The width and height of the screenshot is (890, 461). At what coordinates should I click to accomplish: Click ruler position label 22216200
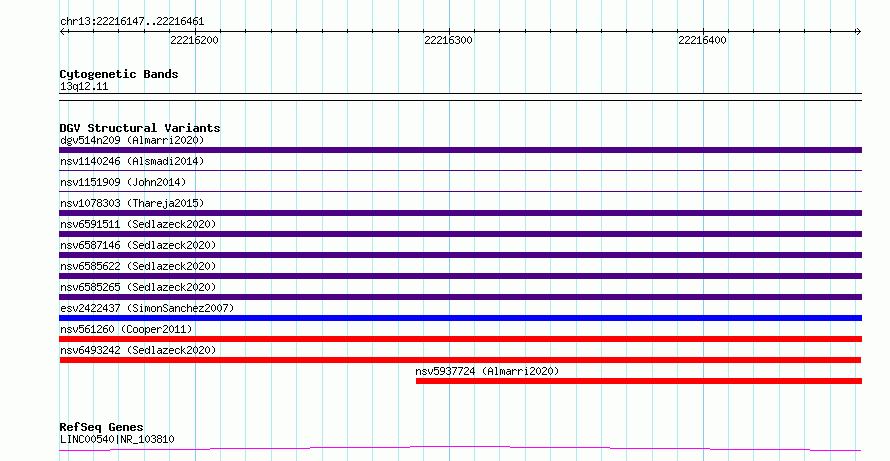click(x=194, y=40)
